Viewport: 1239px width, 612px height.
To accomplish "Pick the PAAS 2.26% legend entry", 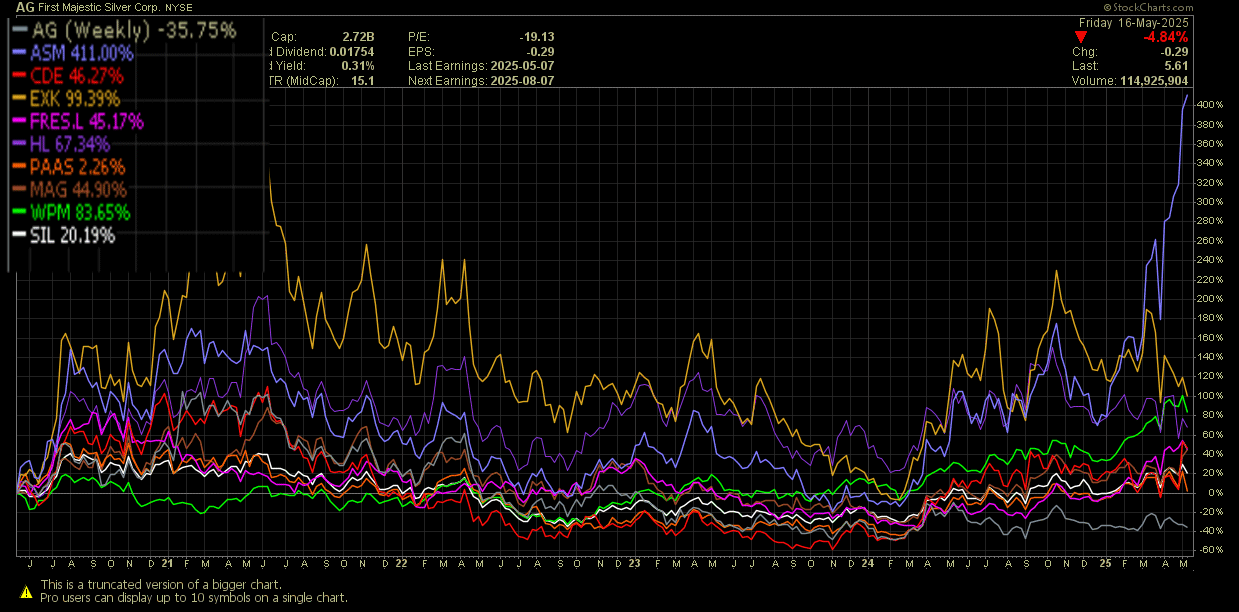I will coord(78,167).
